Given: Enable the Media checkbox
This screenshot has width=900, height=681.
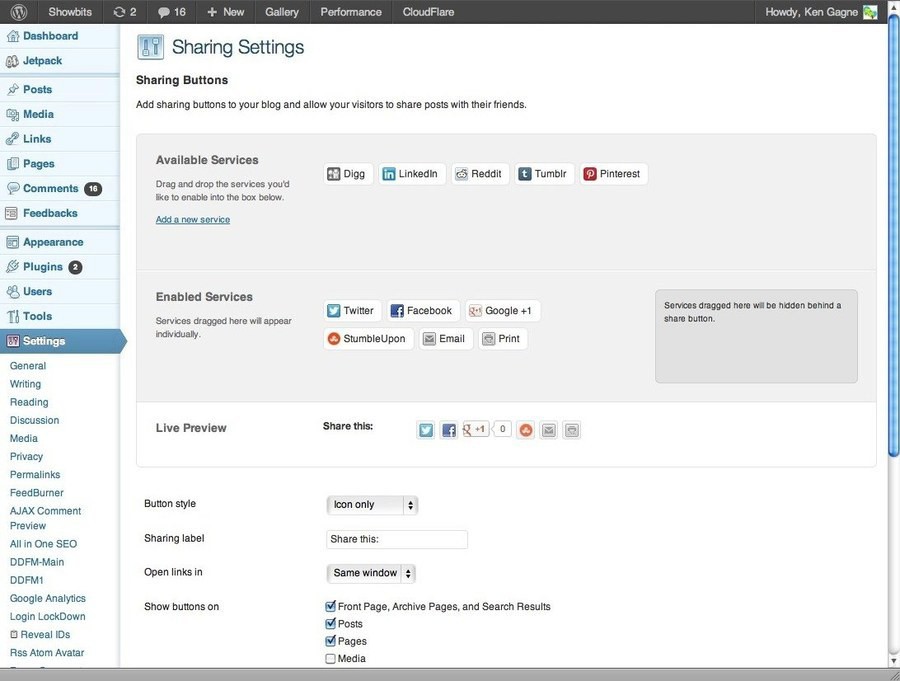Looking at the screenshot, I should [331, 659].
